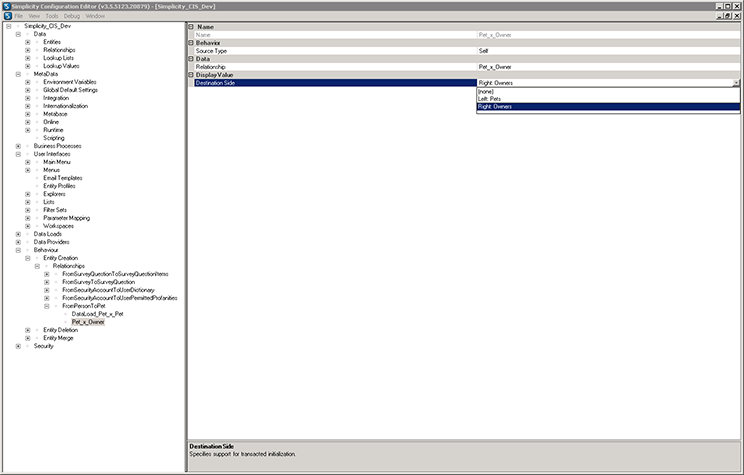Collapse the Simplicity_CIS_Dev root node
This screenshot has height=475, width=744.
[x=9, y=26]
